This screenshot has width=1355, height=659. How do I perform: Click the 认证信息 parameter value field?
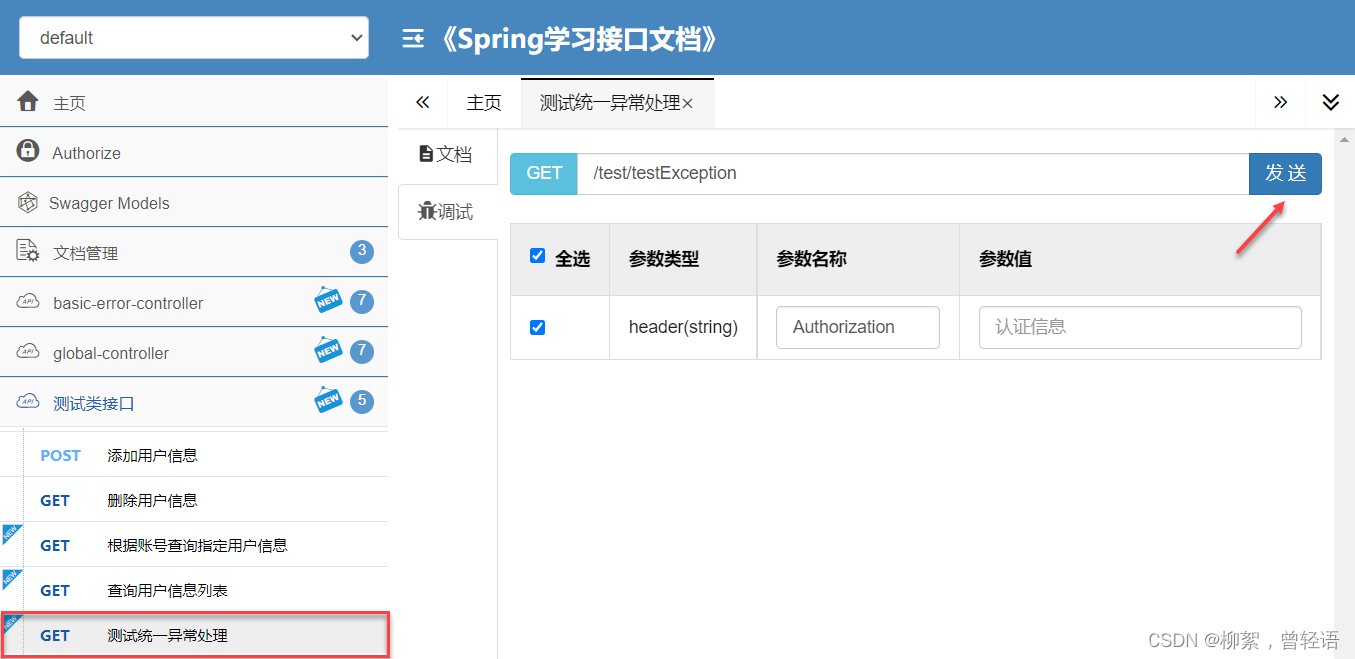(1140, 327)
